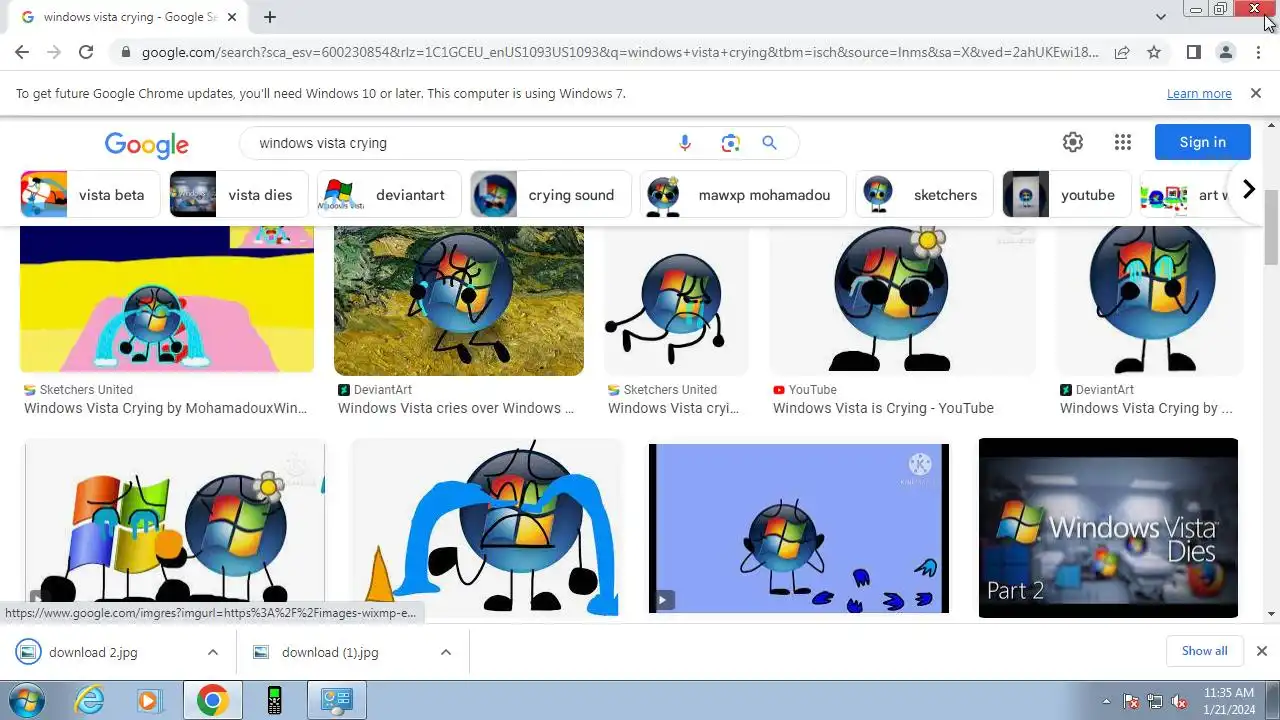
Task: Show more filter chips arrow
Action: [x=1248, y=189]
